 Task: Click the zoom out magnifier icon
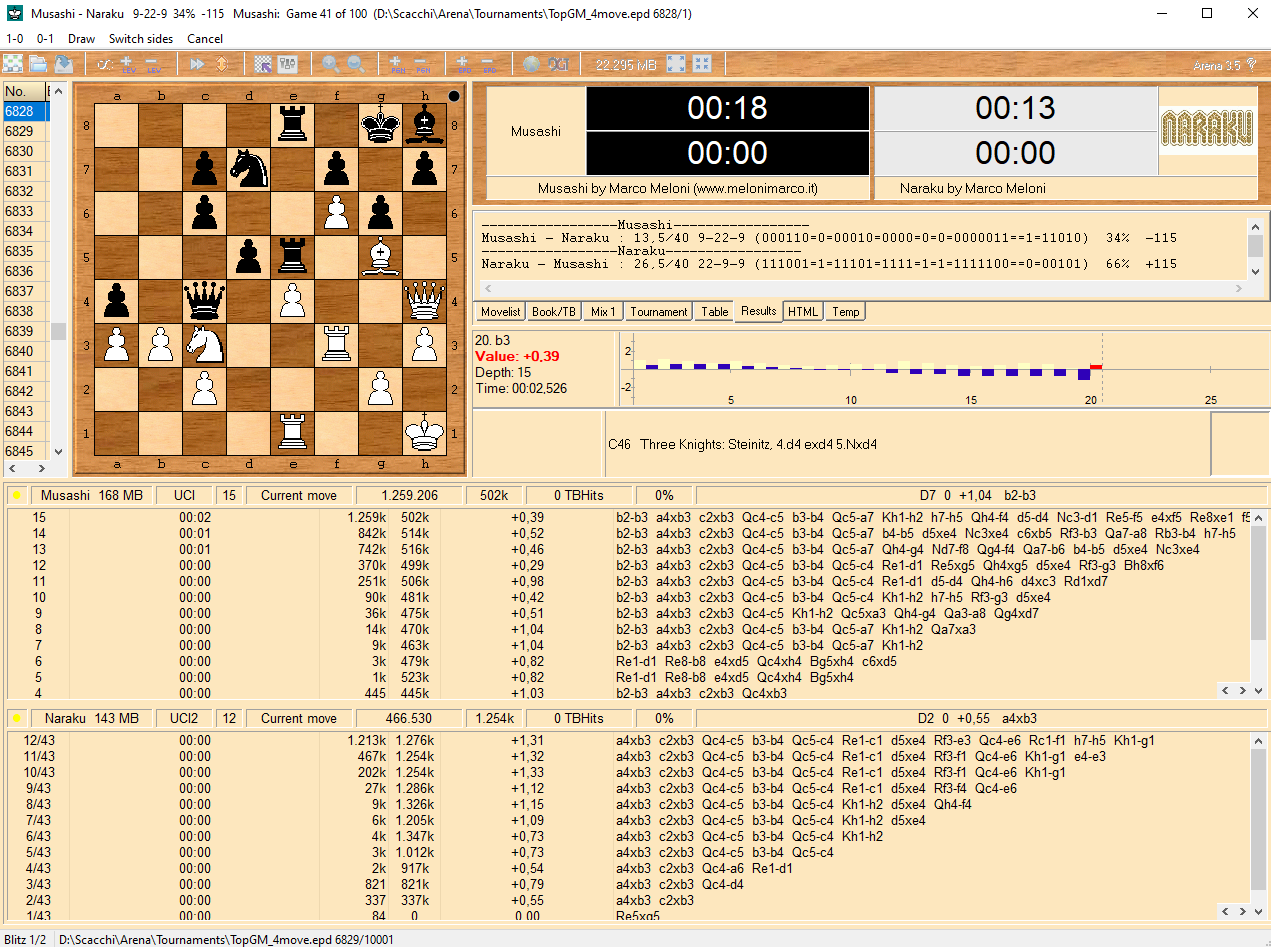coord(355,64)
